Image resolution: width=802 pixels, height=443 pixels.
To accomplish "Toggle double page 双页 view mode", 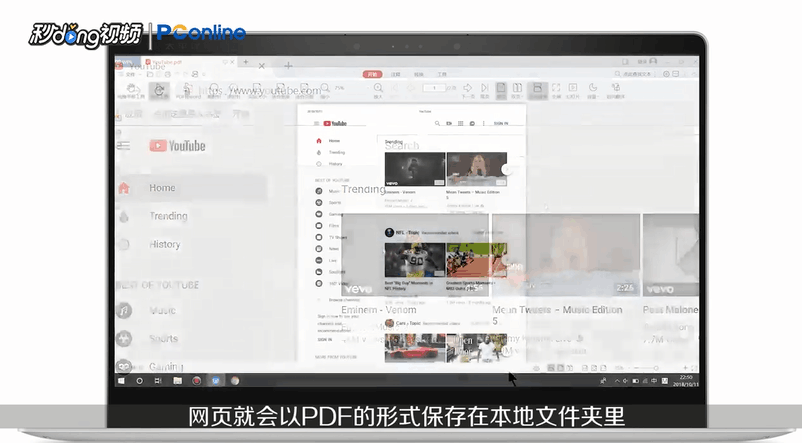I will click(x=517, y=91).
